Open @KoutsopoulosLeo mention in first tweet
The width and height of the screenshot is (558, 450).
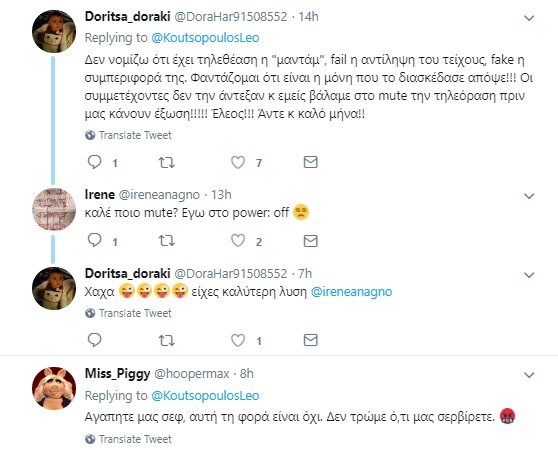(x=205, y=38)
